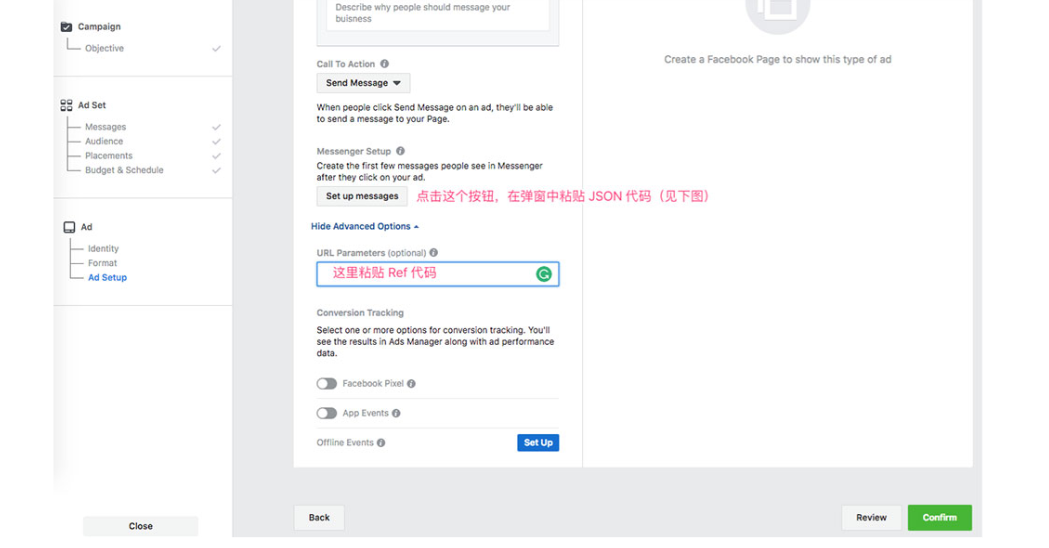The width and height of the screenshot is (1049, 548).
Task: Click the URL Parameters info icon
Action: point(434,252)
